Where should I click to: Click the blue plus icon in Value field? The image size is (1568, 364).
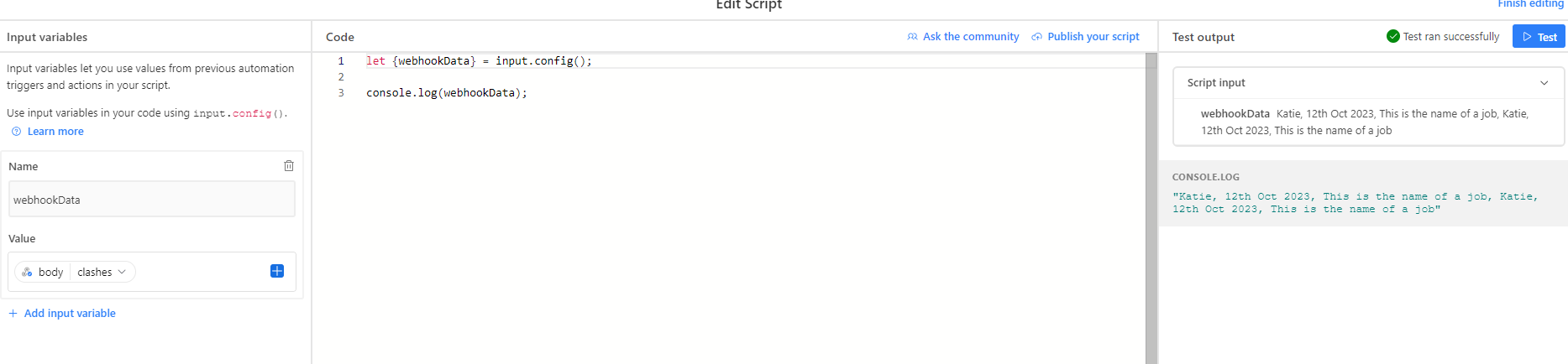click(x=277, y=271)
